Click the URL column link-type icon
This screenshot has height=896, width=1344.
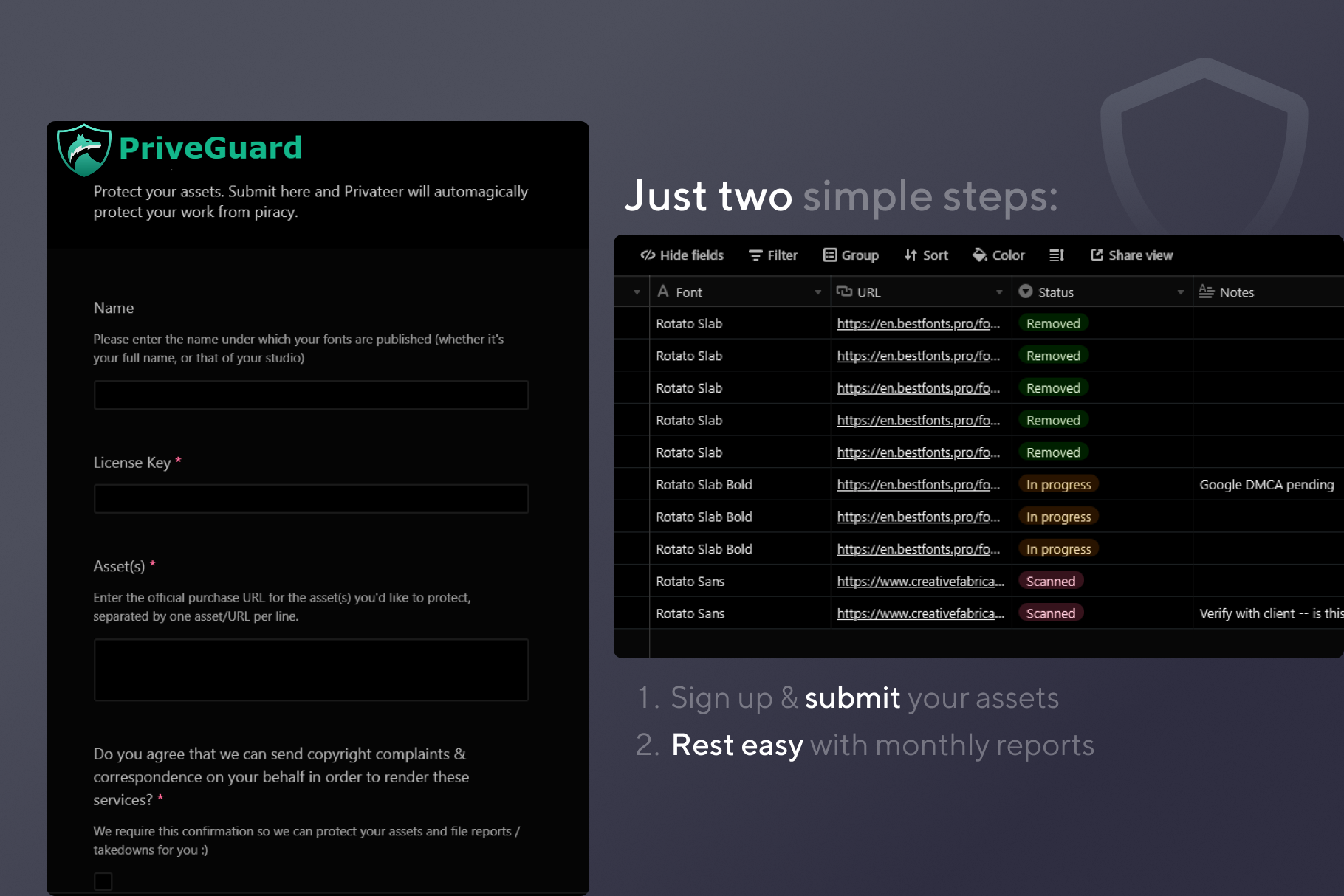tap(844, 292)
